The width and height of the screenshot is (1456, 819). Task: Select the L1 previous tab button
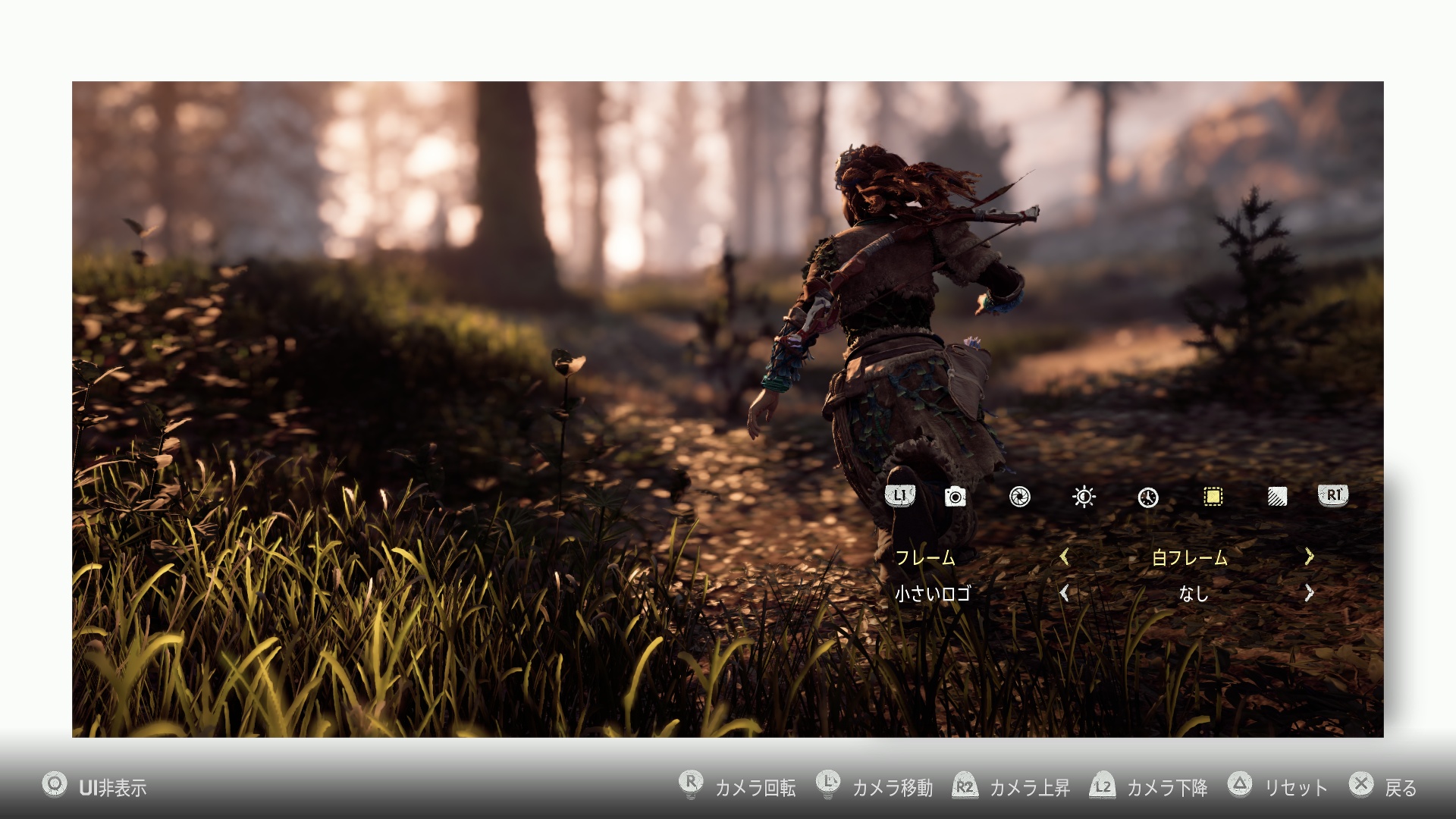point(900,496)
